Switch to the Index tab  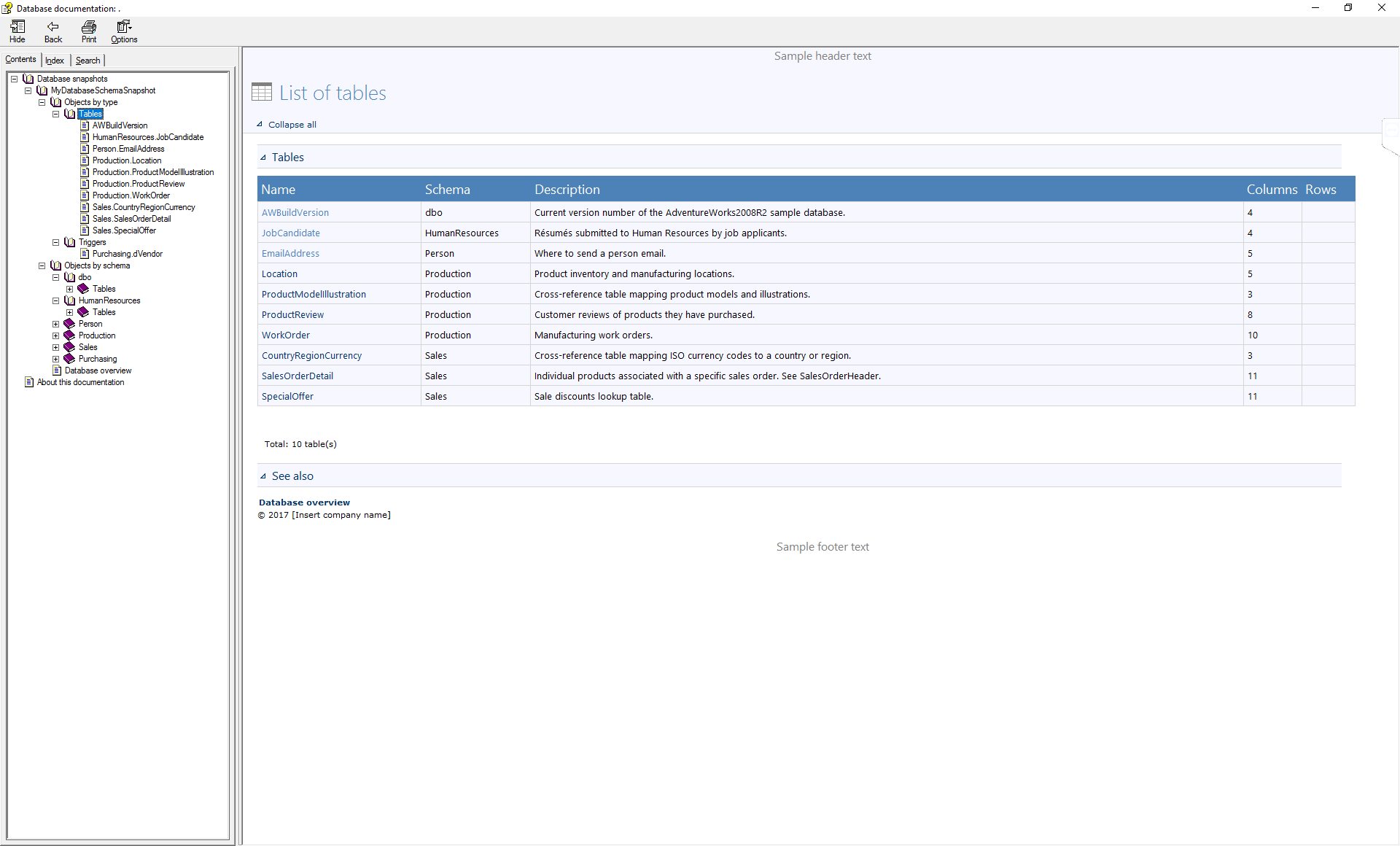55,61
